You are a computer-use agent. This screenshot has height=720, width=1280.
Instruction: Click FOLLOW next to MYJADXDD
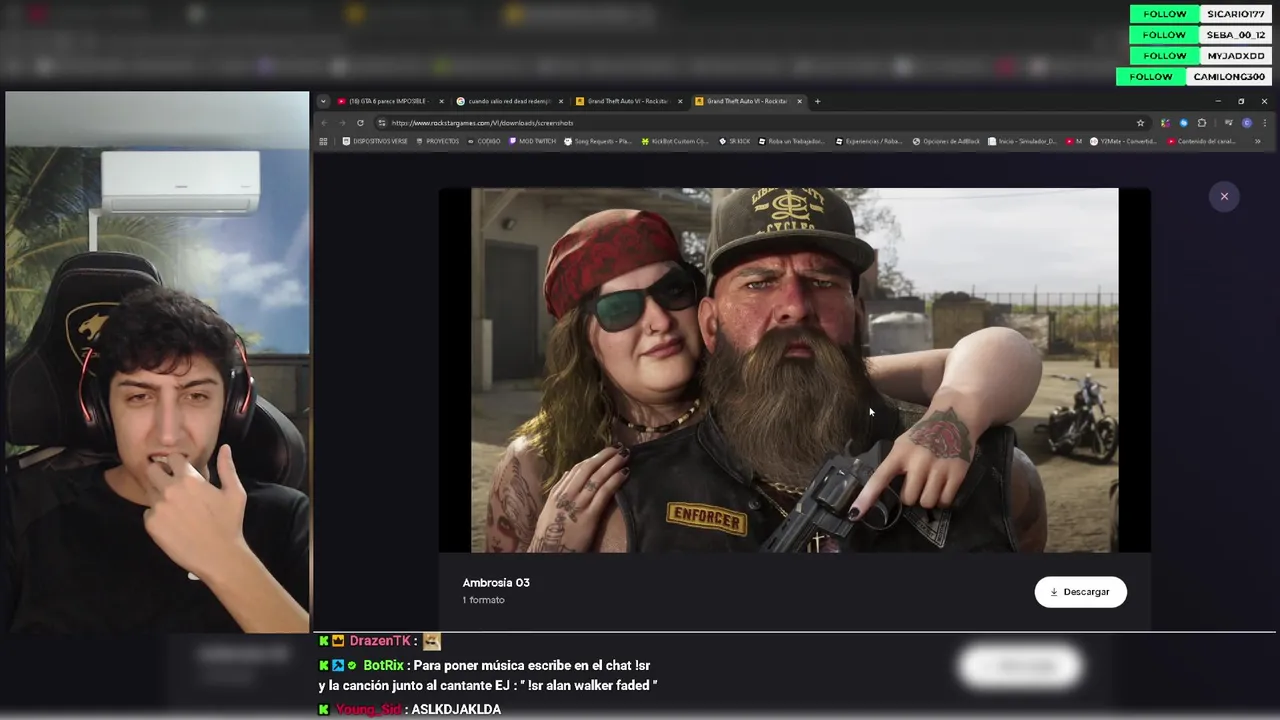1164,56
